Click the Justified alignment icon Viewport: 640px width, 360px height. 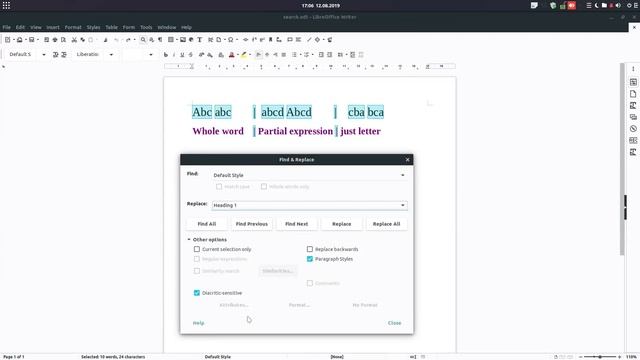pos(284,54)
